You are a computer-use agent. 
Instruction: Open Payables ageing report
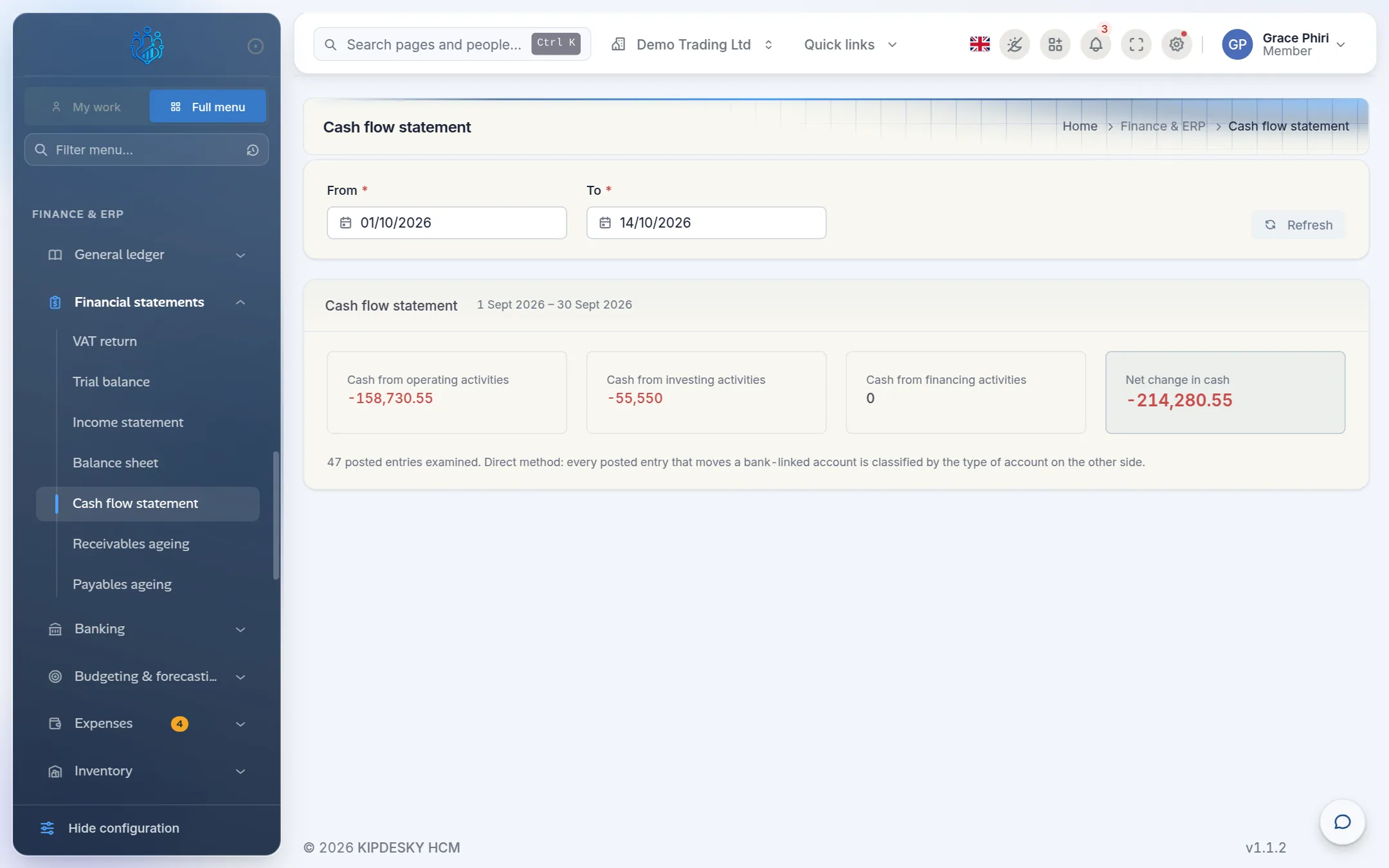tap(122, 584)
